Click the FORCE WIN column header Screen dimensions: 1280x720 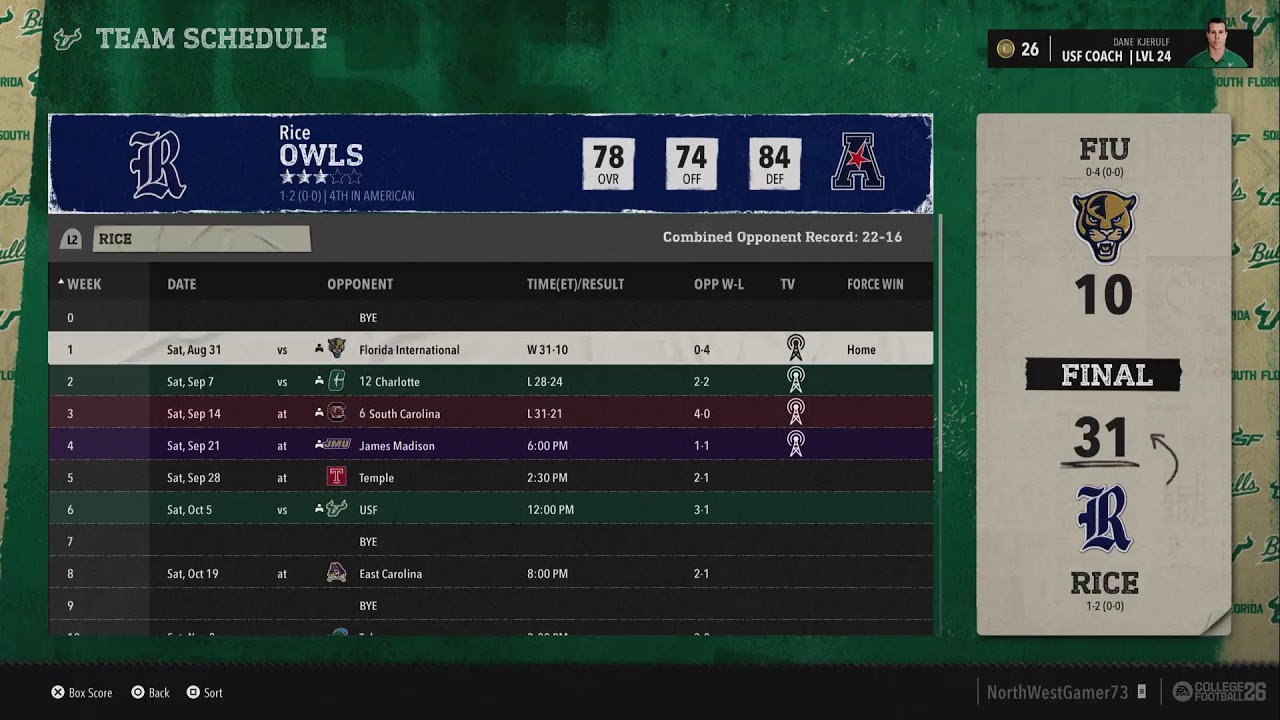pyautogui.click(x=875, y=284)
